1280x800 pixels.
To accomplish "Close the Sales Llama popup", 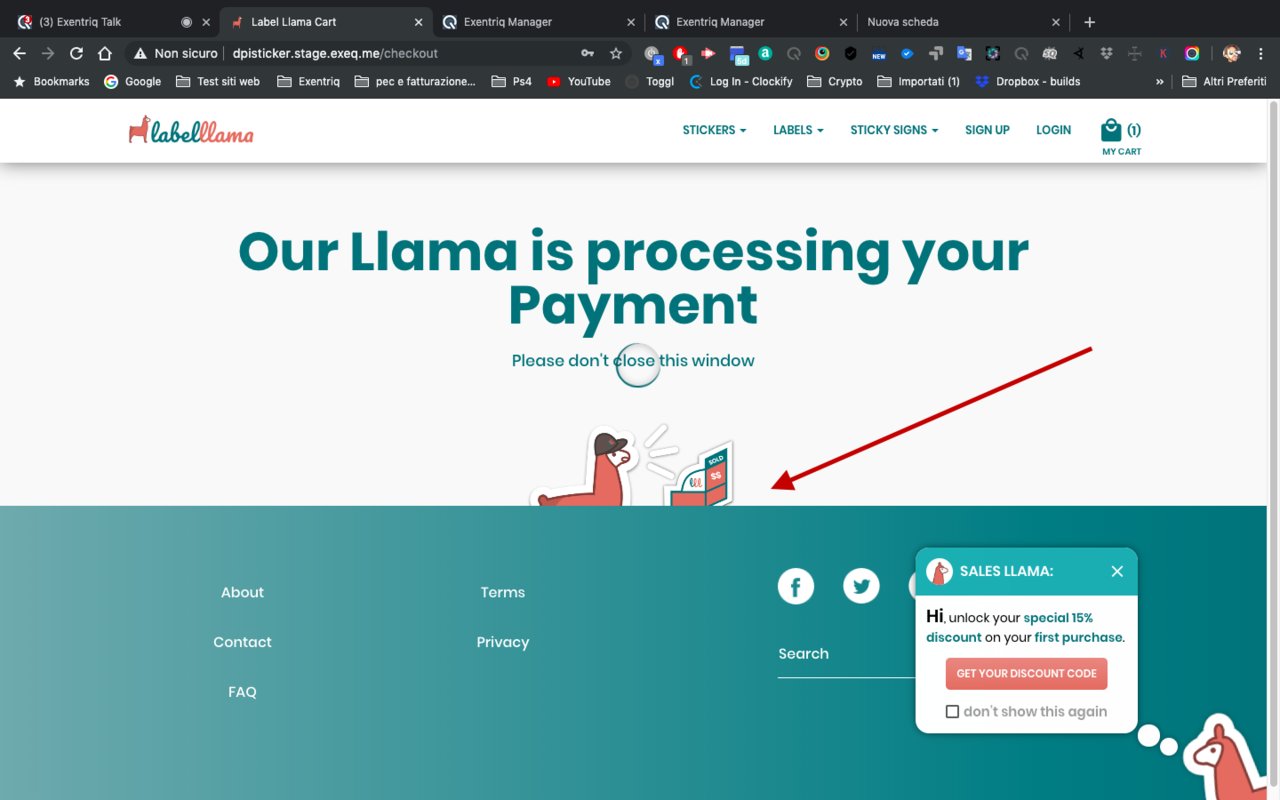I will point(1117,571).
